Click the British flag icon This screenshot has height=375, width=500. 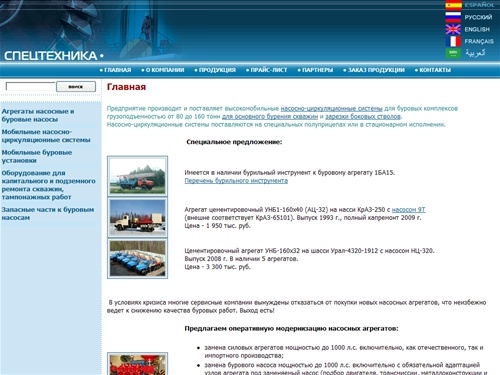coord(453,29)
